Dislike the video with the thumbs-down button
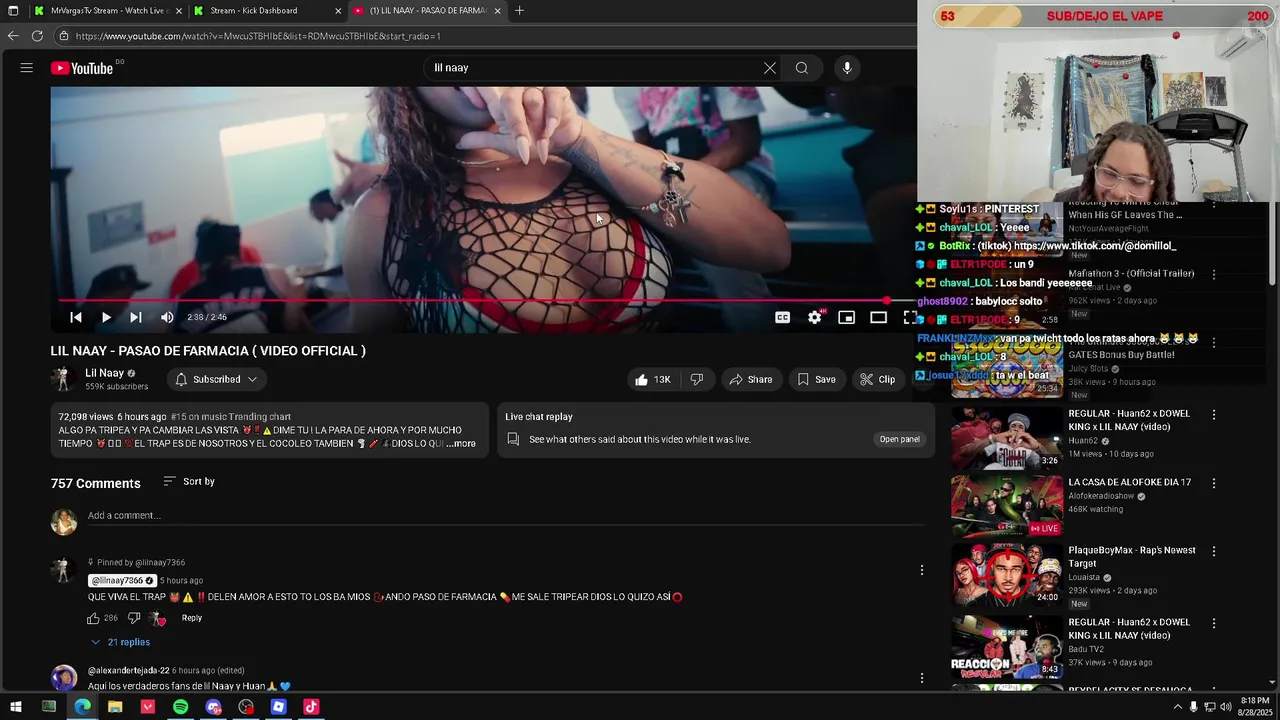The width and height of the screenshot is (1280, 720). pos(697,379)
